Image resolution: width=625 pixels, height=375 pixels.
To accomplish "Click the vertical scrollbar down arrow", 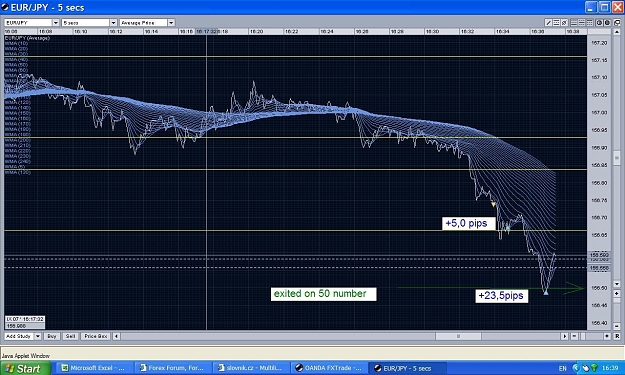I will pyautogui.click(x=617, y=284).
